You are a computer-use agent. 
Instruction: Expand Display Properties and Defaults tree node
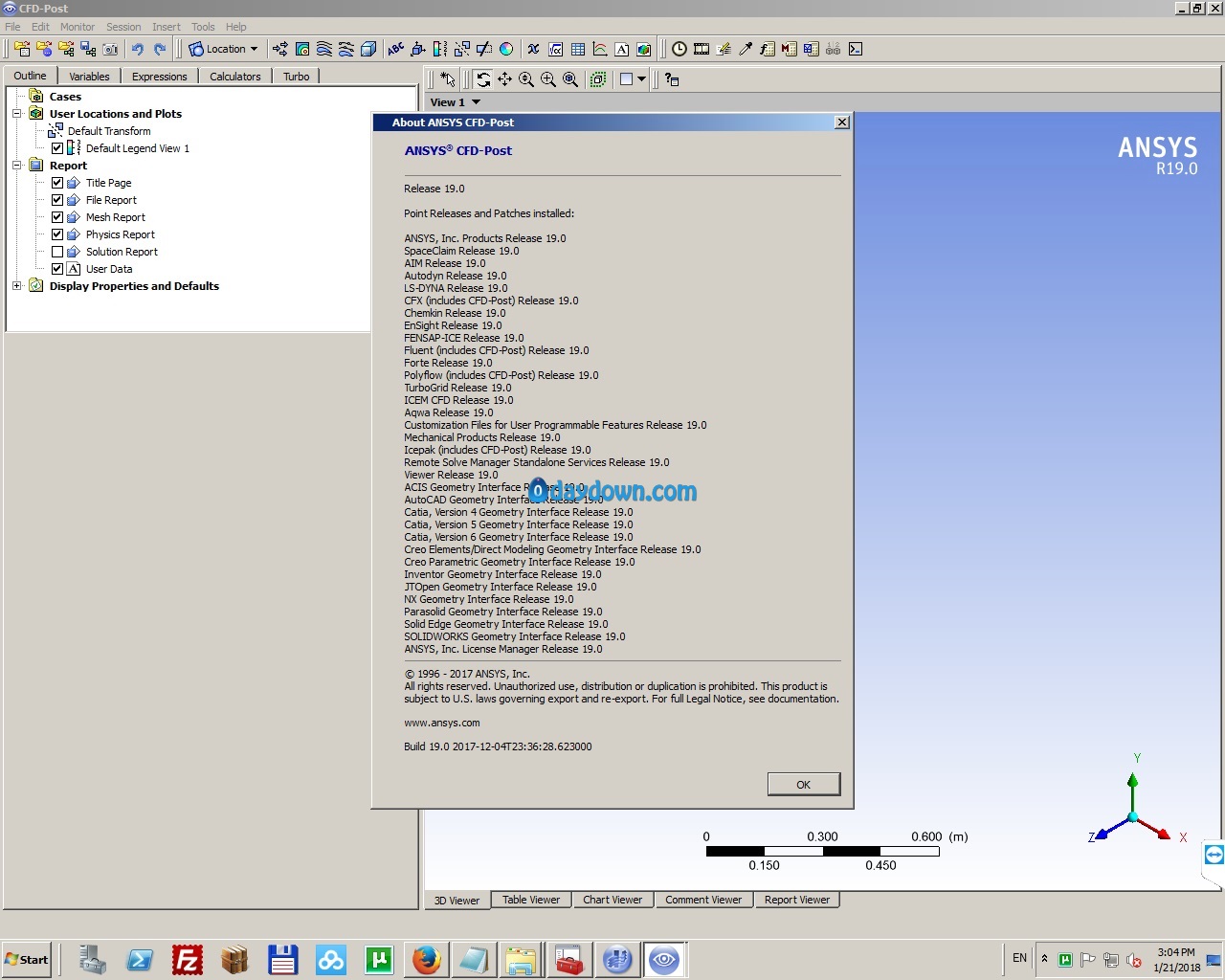pos(16,286)
